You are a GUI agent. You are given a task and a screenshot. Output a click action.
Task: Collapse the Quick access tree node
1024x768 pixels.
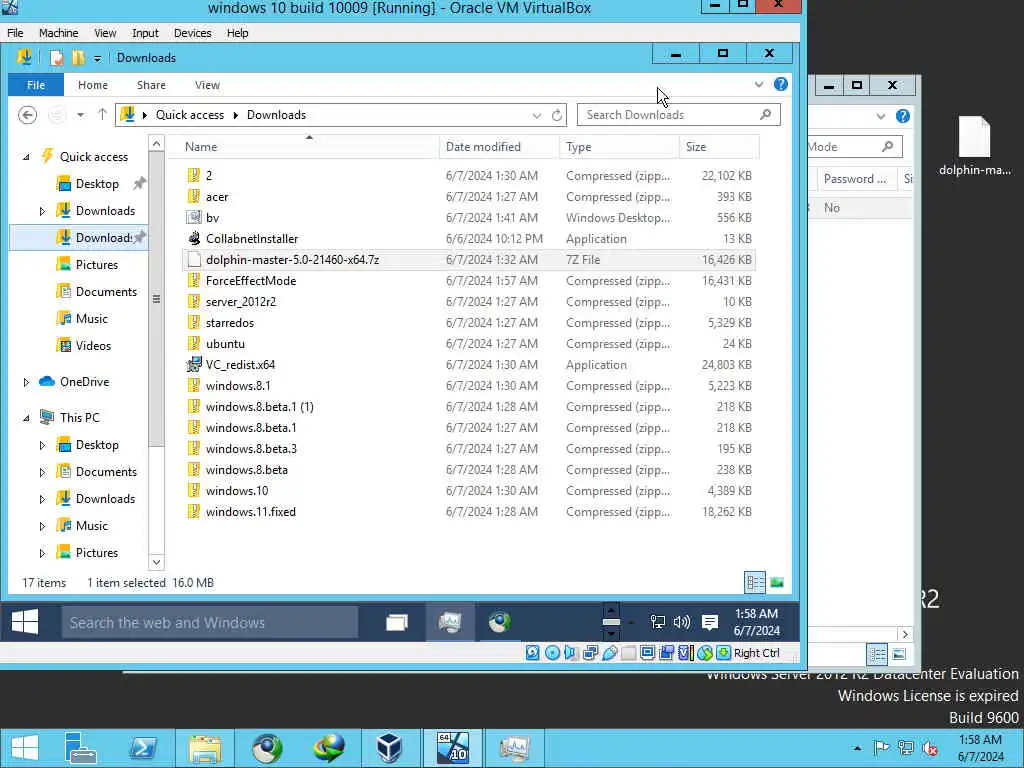coord(26,157)
